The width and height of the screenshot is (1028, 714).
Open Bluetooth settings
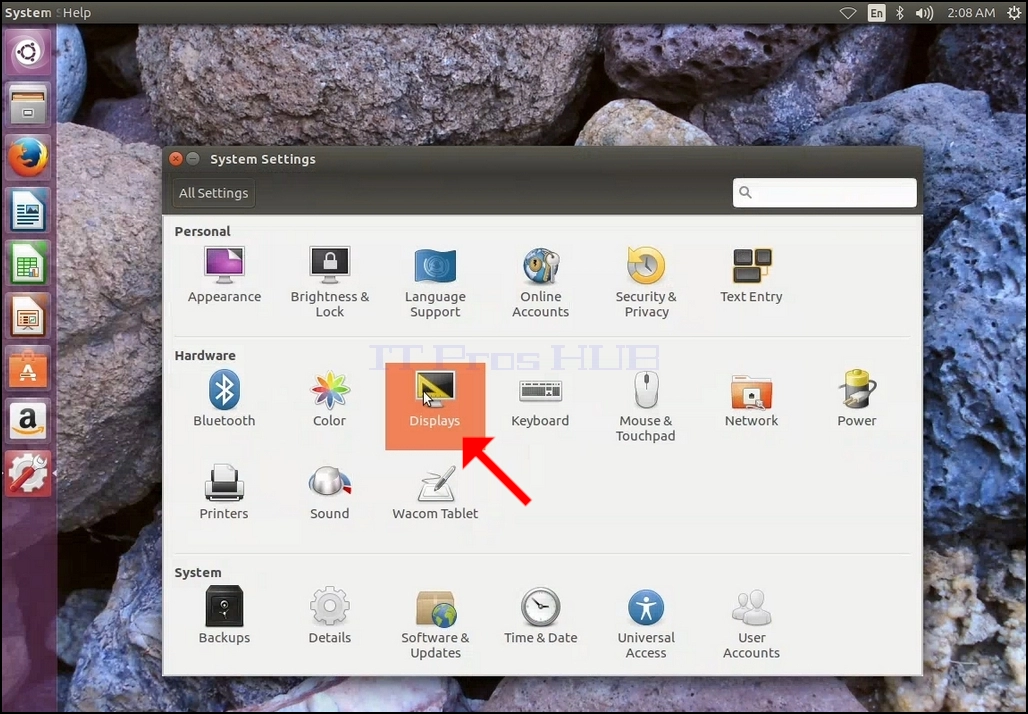(x=224, y=399)
